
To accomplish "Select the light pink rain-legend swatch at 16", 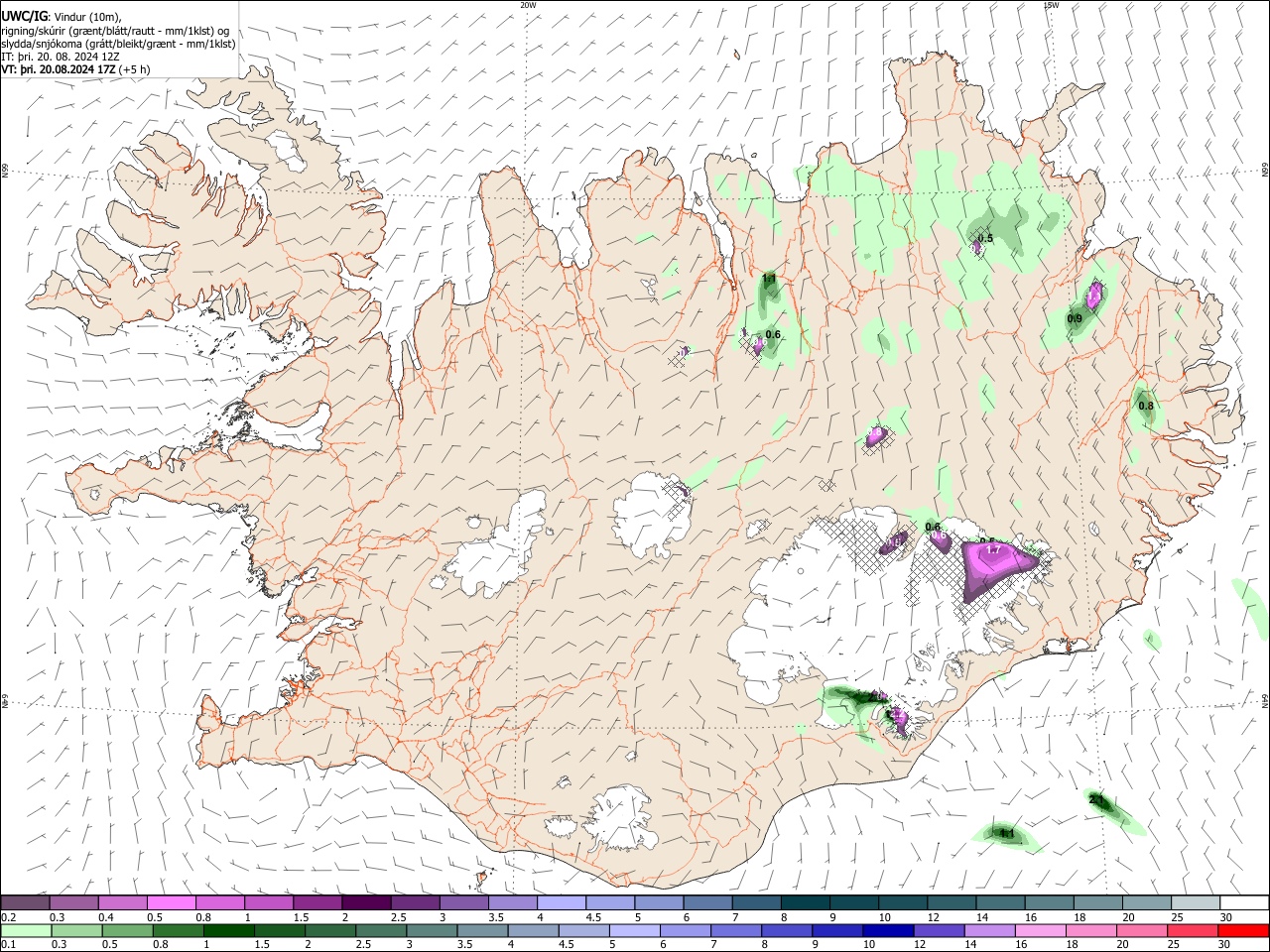I will point(1040,930).
